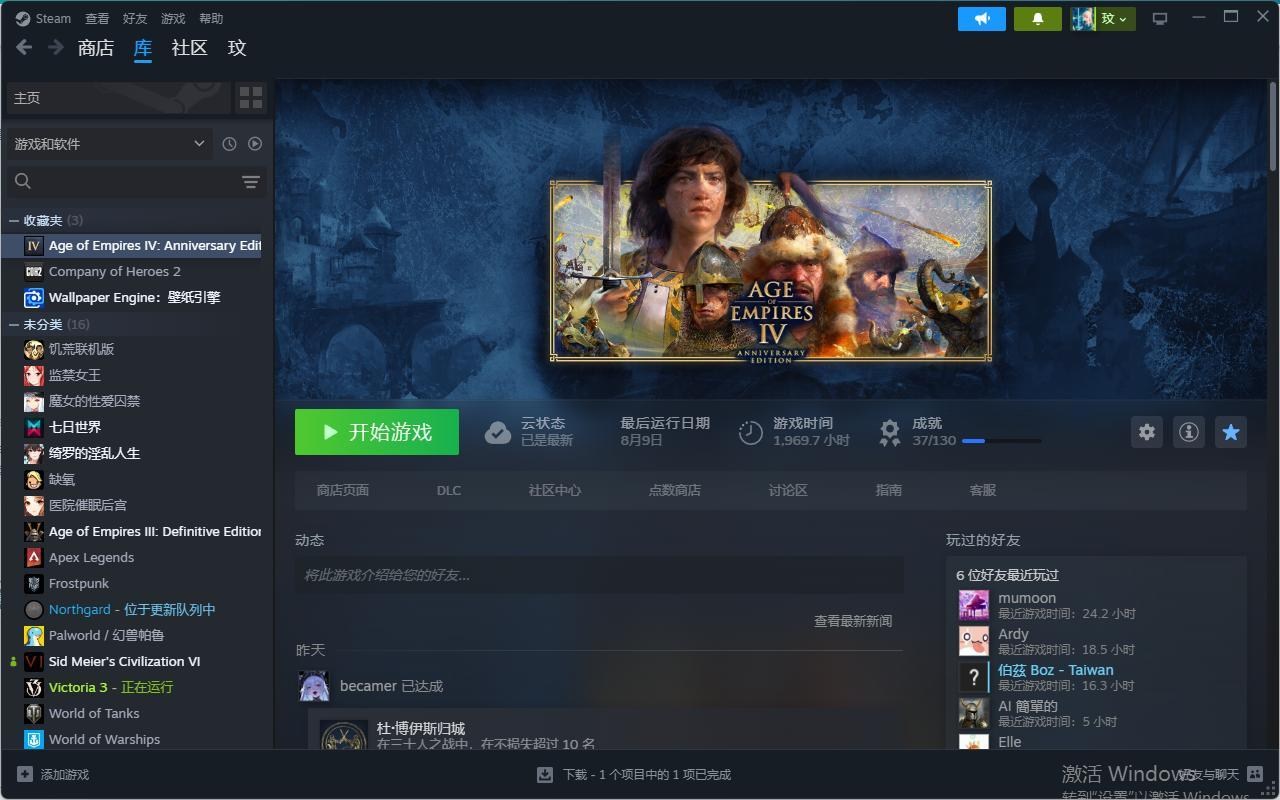Viewport: 1280px width, 800px height.
Task: Open the DLC tab
Action: coord(449,490)
